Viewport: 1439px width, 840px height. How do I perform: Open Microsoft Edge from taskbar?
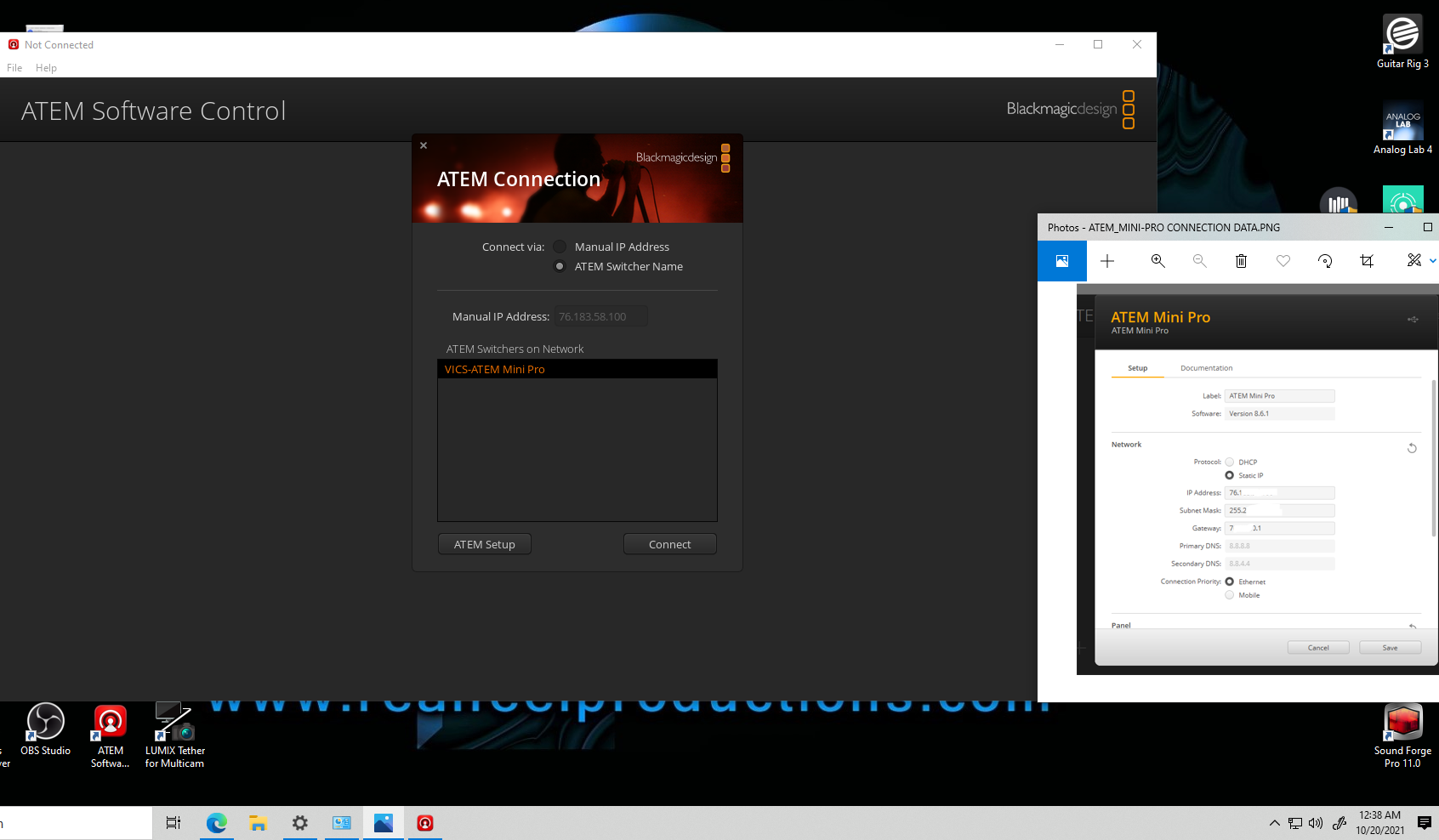click(216, 823)
